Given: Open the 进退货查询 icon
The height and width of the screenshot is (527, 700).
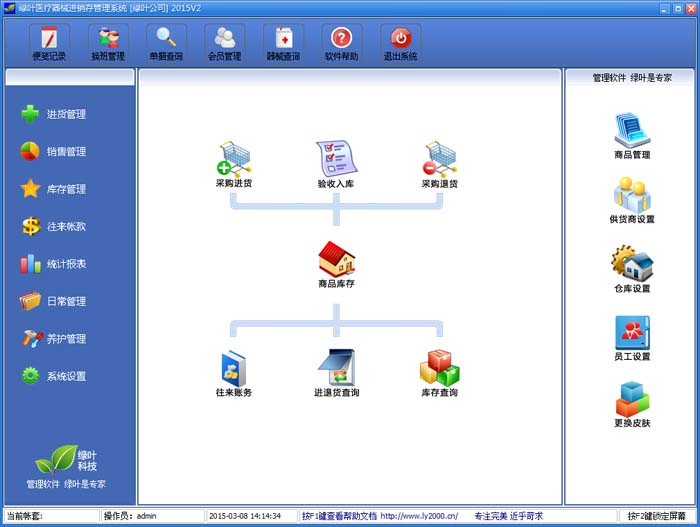Looking at the screenshot, I should tap(336, 368).
